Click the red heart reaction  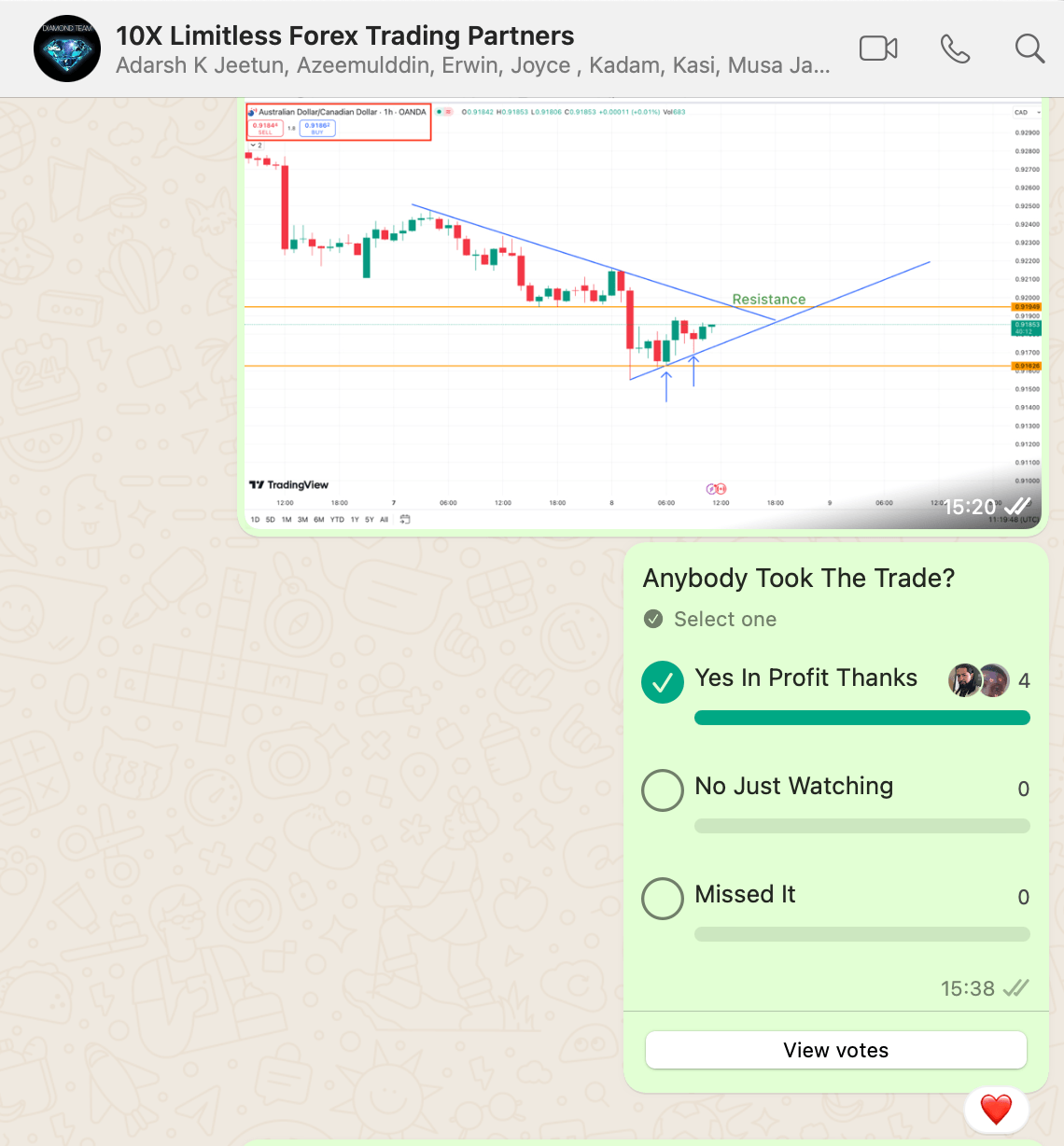point(996,1109)
